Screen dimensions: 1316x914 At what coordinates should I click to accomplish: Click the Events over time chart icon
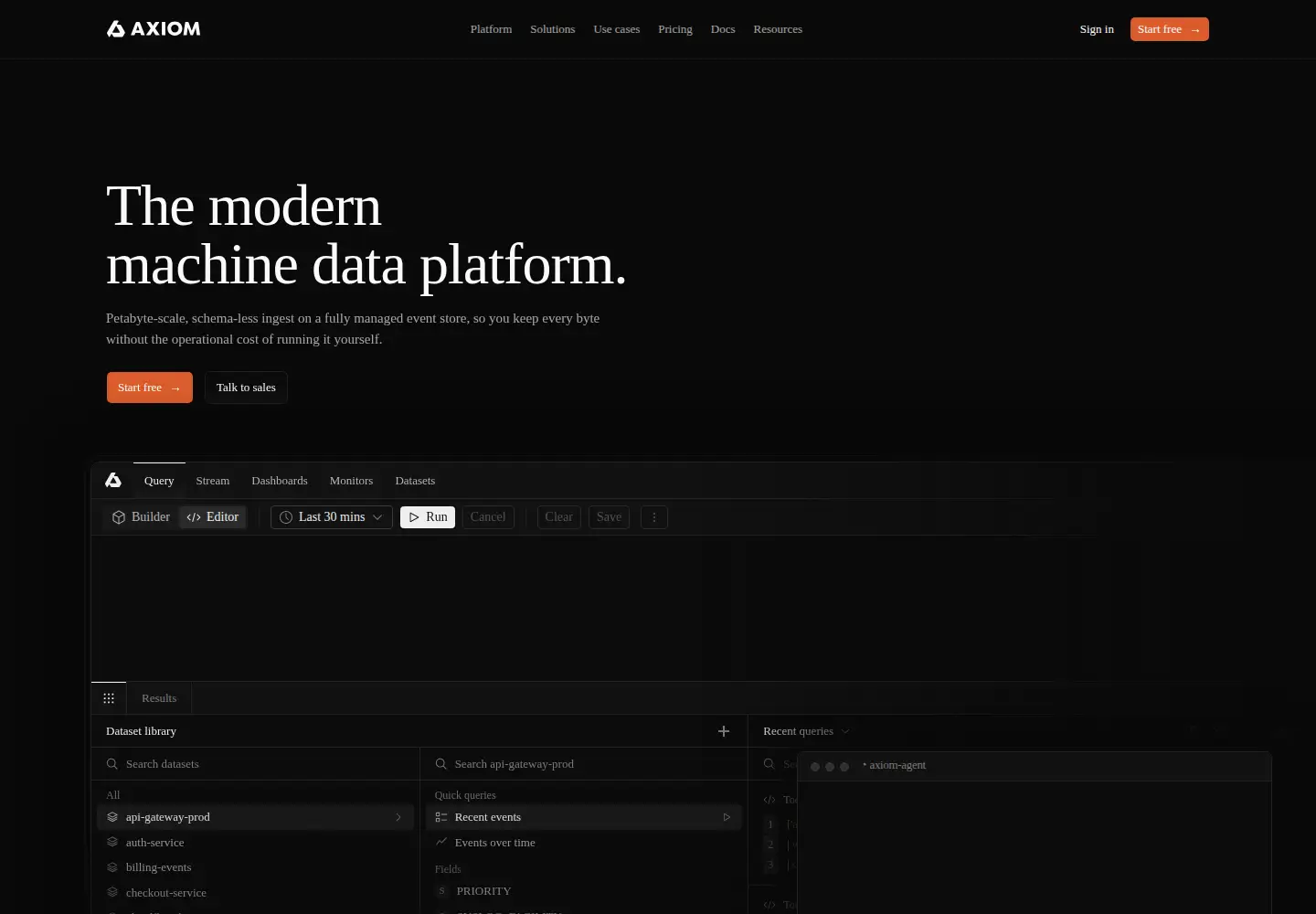point(441,843)
